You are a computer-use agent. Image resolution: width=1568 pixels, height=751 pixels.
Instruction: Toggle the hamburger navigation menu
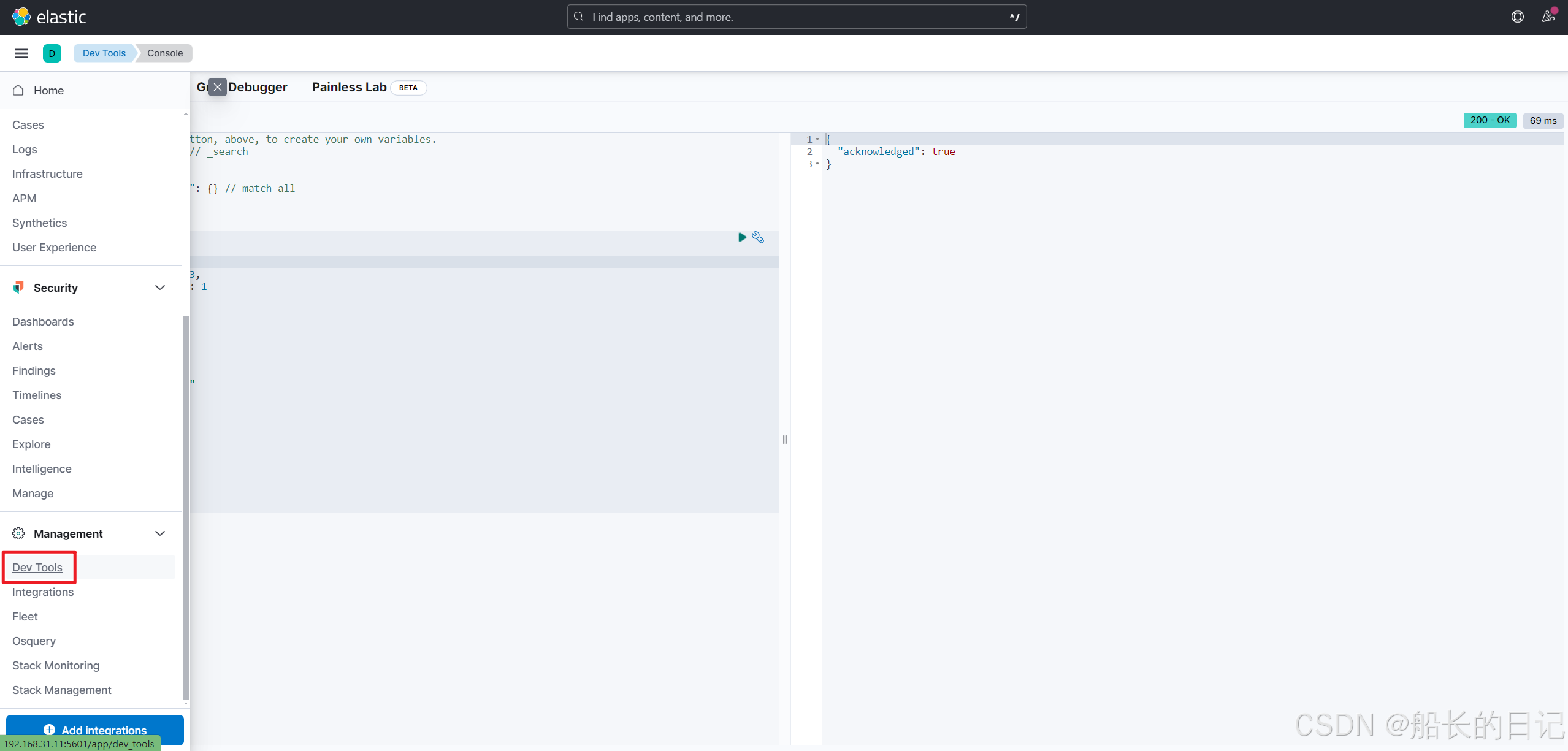pyautogui.click(x=21, y=53)
